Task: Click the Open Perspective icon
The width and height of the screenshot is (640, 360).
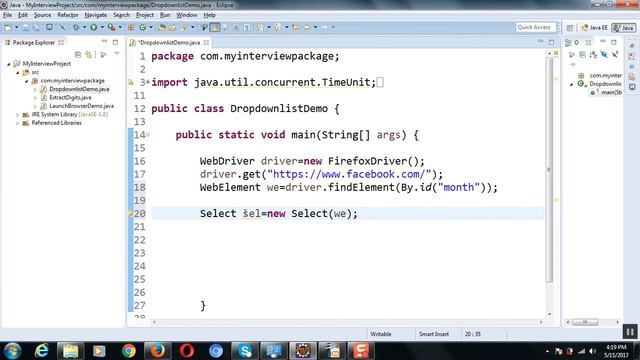Action: (570, 28)
